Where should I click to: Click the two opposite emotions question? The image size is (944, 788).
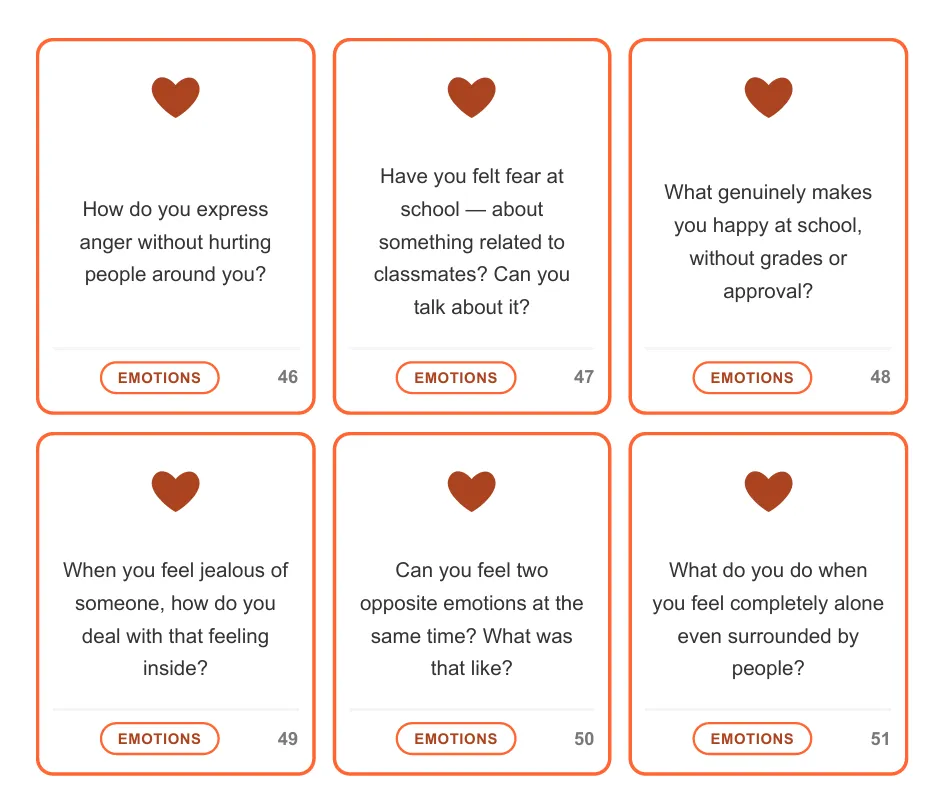pos(471,619)
